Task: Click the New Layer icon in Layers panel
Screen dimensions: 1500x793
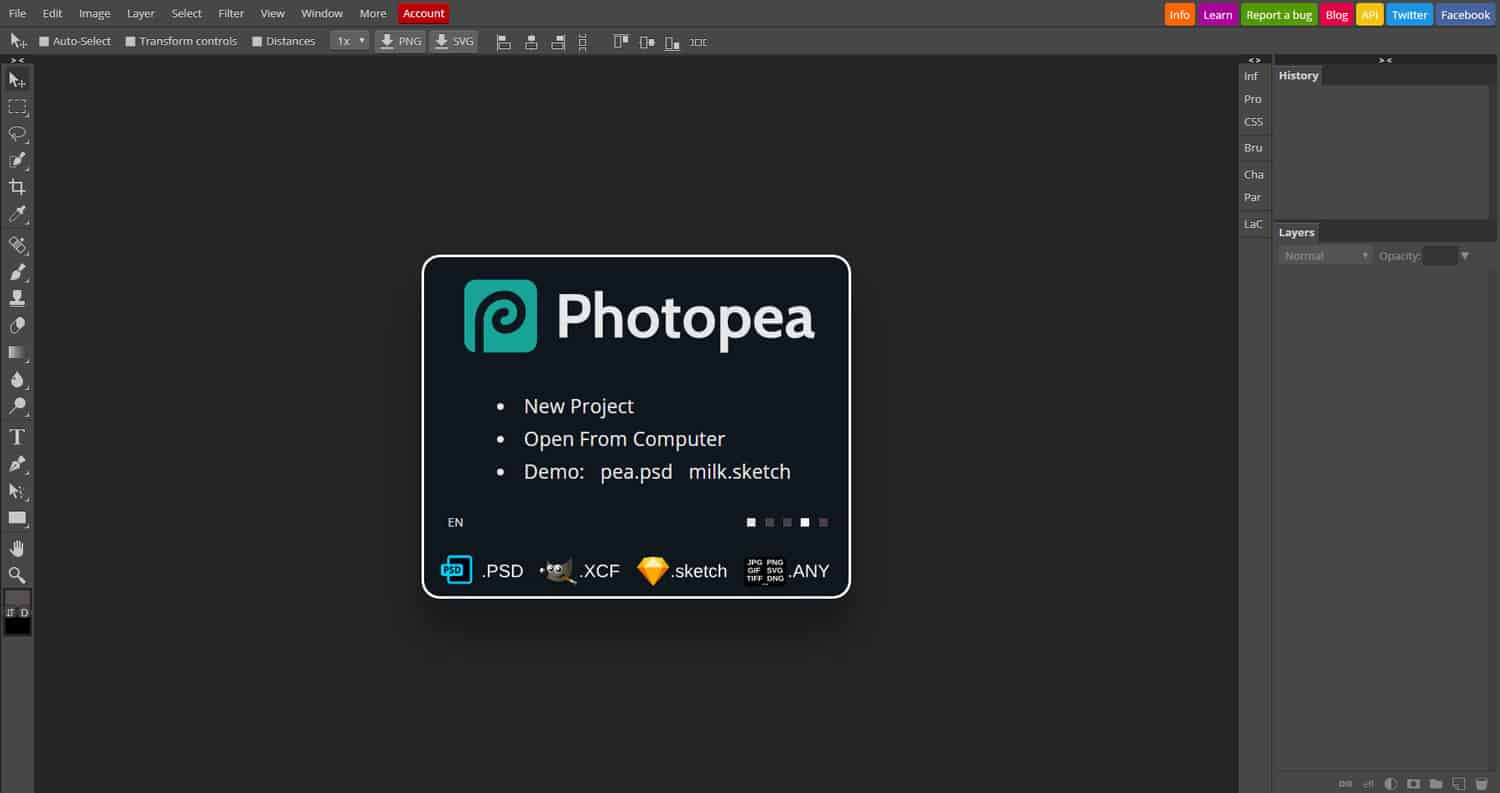Action: tap(1458, 783)
